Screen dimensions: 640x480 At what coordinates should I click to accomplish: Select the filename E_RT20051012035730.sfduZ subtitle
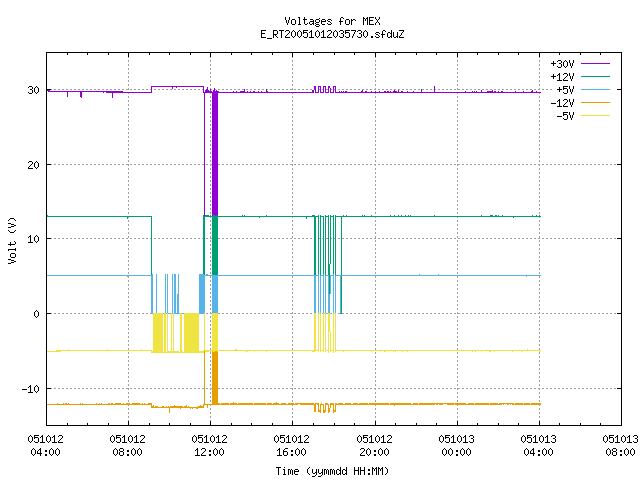tap(332, 34)
